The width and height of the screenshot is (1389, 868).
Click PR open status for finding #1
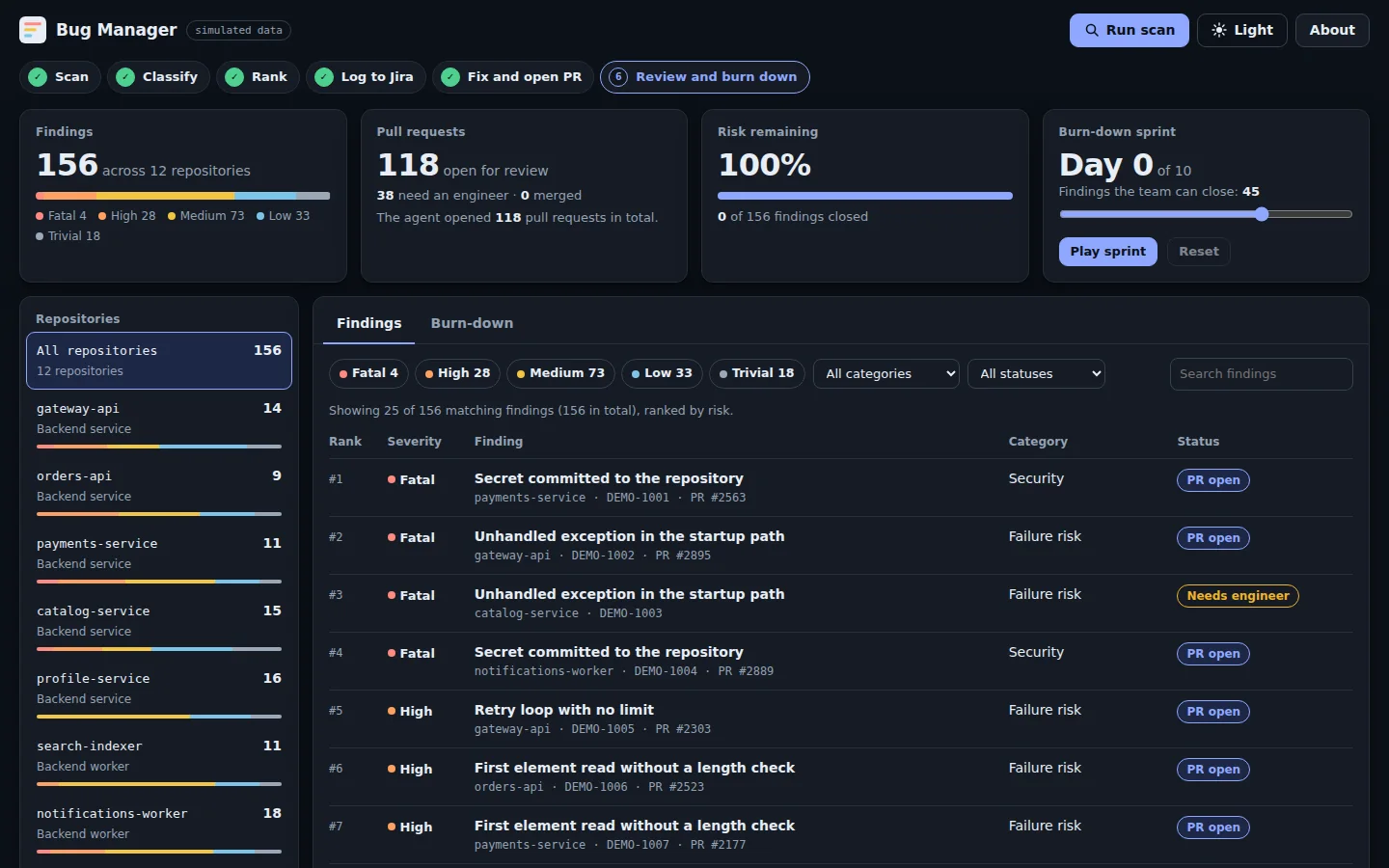point(1213,480)
